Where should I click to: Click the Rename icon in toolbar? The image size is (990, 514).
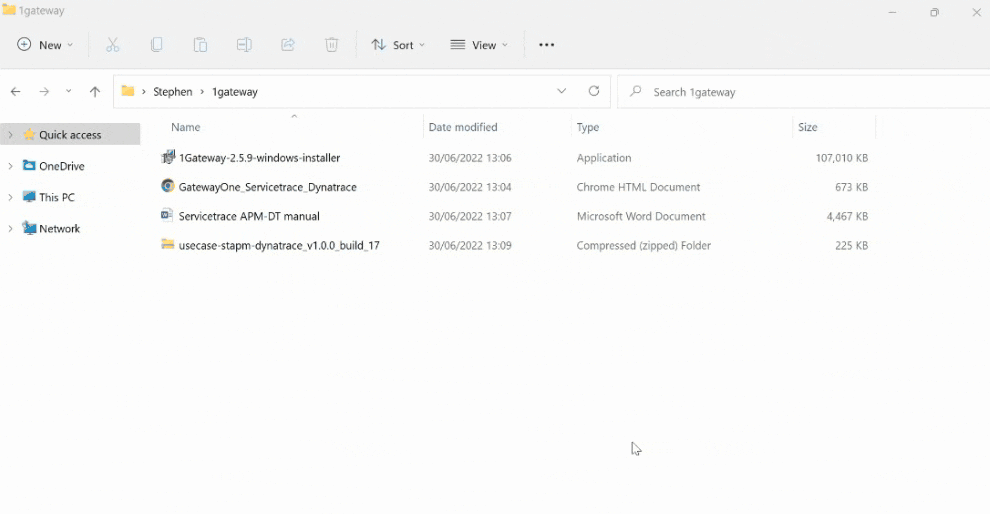244,45
